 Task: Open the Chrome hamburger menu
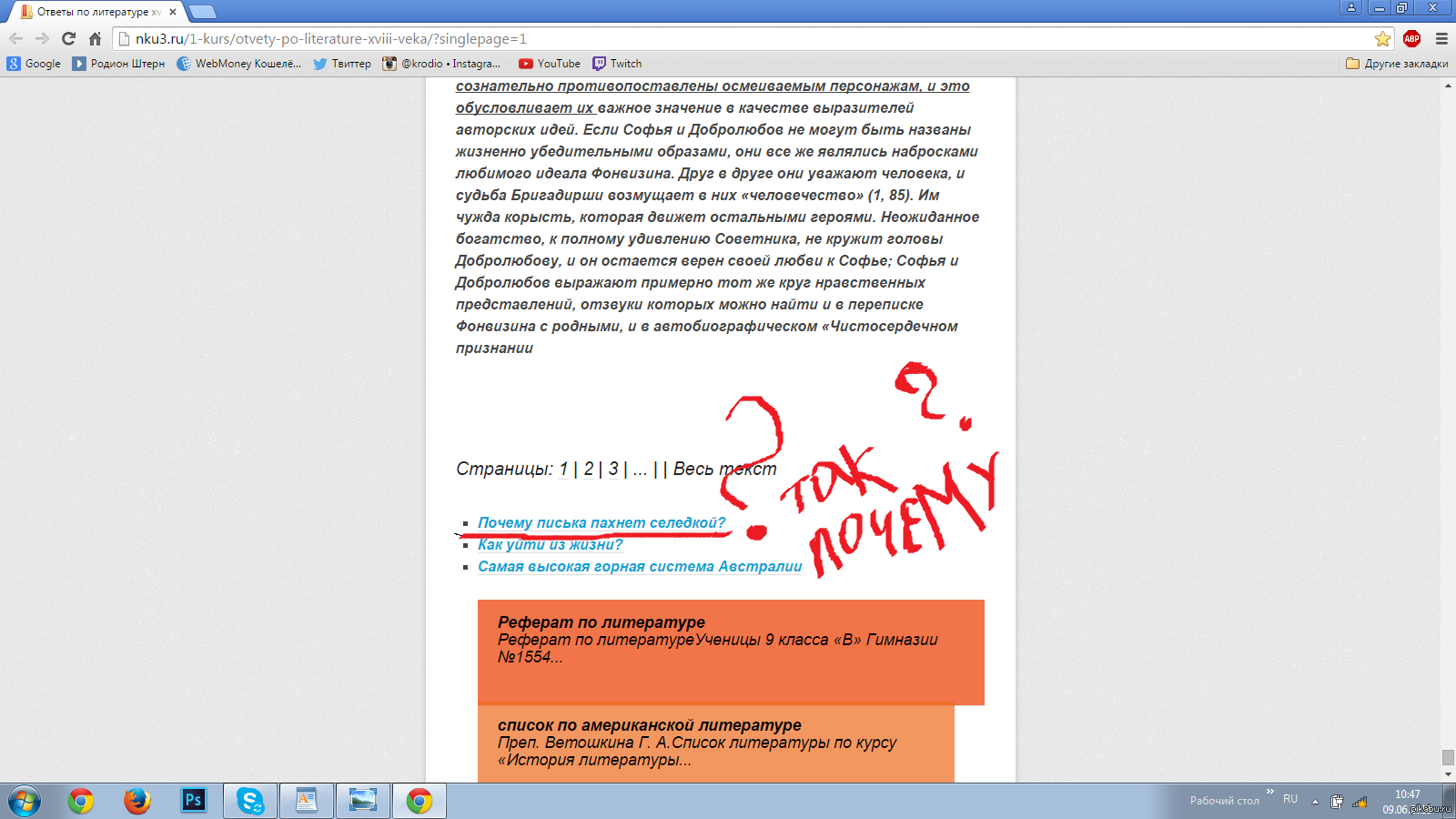[1441, 38]
